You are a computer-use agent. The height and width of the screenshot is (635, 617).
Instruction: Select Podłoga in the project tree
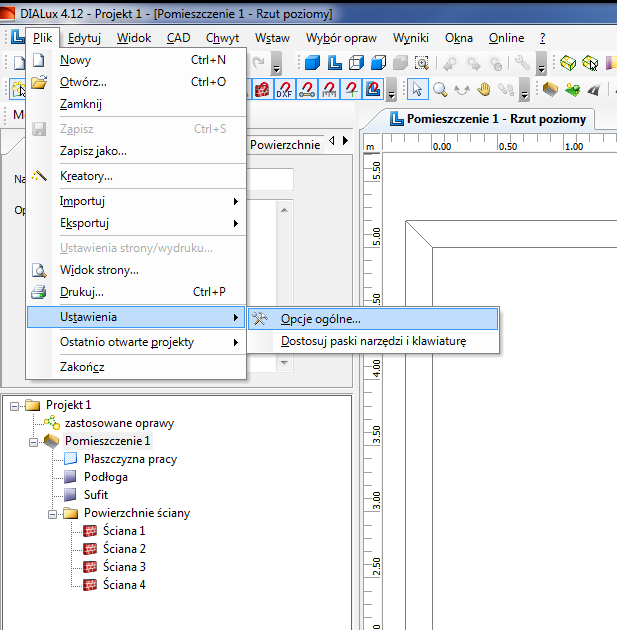coord(106,477)
